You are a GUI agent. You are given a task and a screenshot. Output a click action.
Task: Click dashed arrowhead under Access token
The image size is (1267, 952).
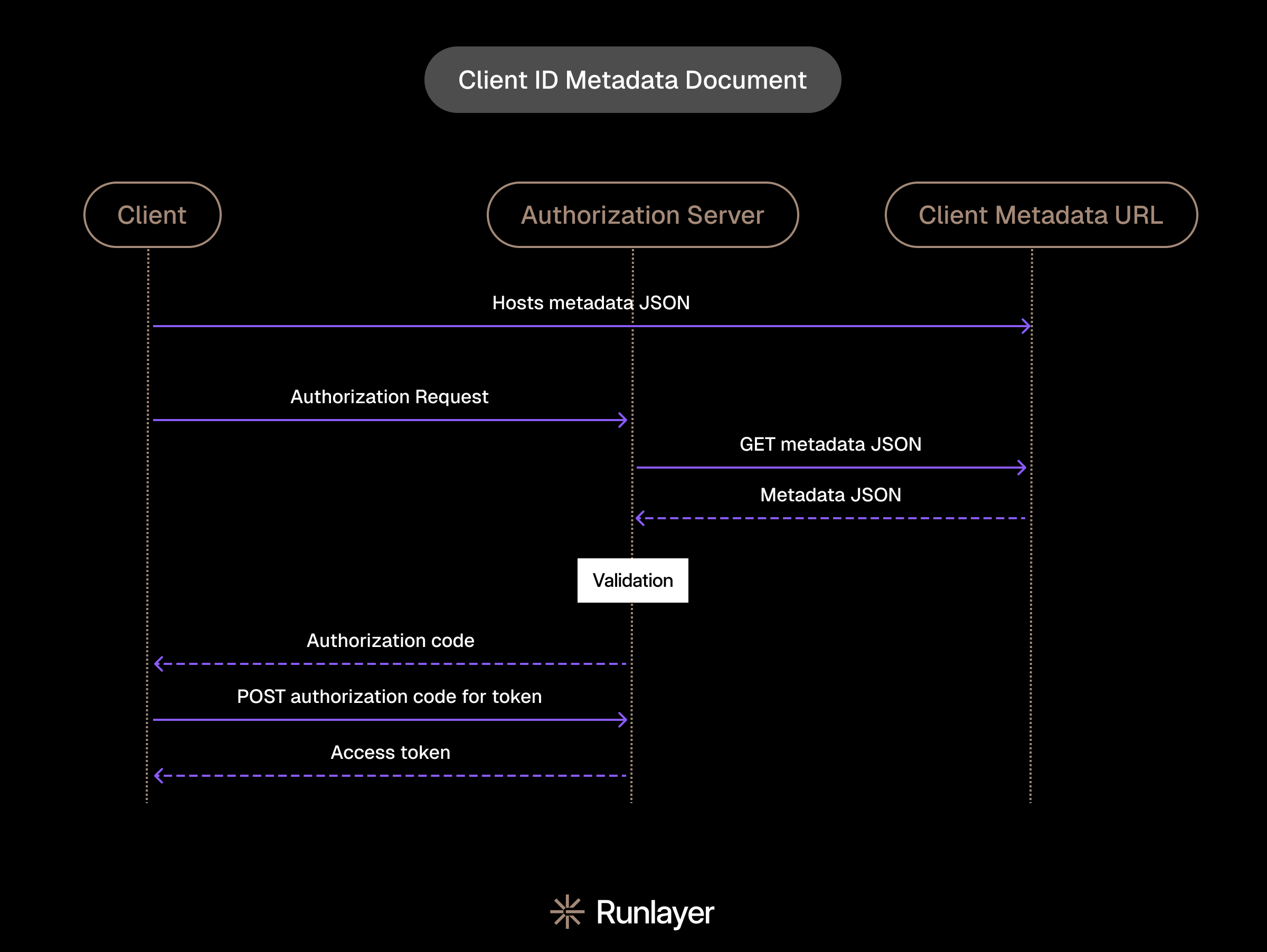point(159,776)
